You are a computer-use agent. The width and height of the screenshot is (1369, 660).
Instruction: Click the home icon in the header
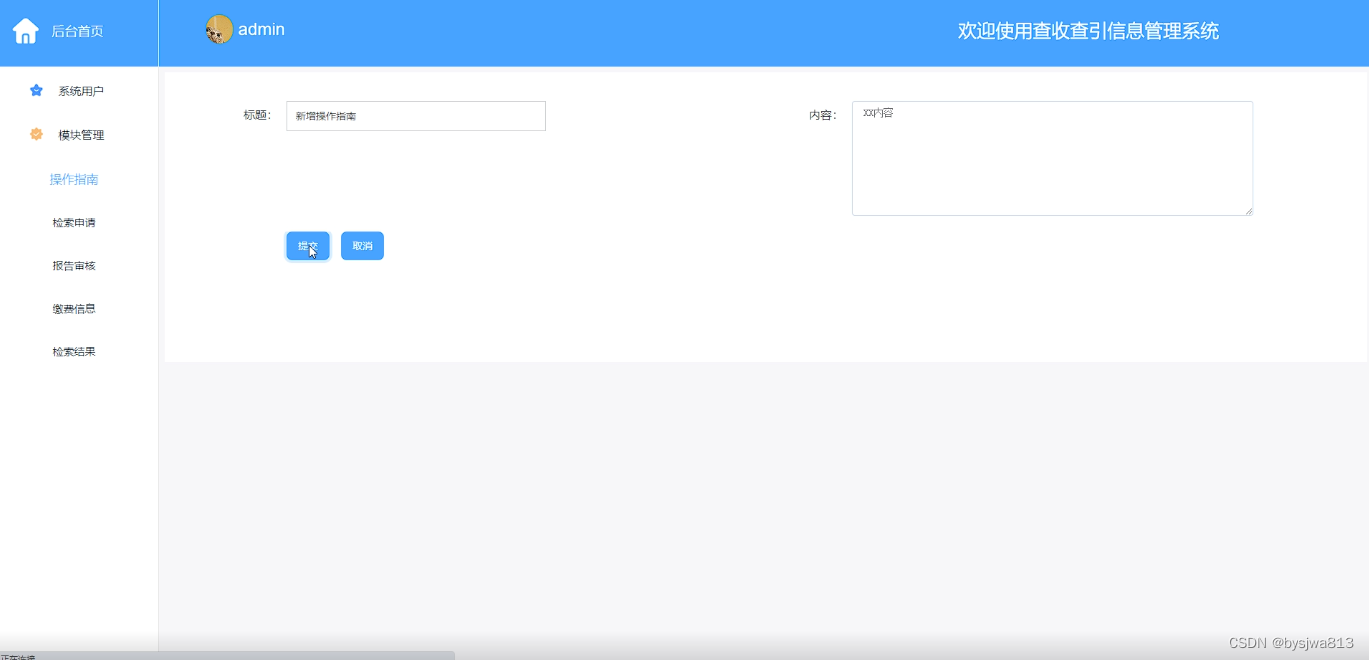[26, 31]
